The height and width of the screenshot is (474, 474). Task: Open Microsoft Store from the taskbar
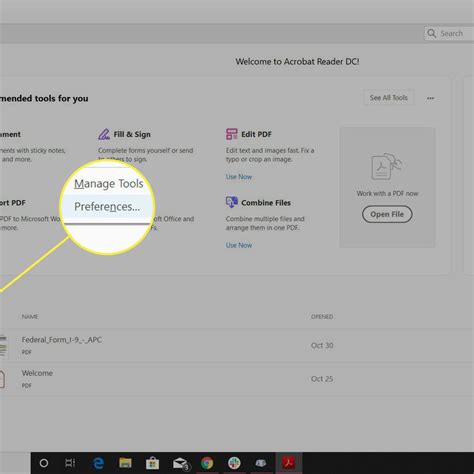point(152,463)
